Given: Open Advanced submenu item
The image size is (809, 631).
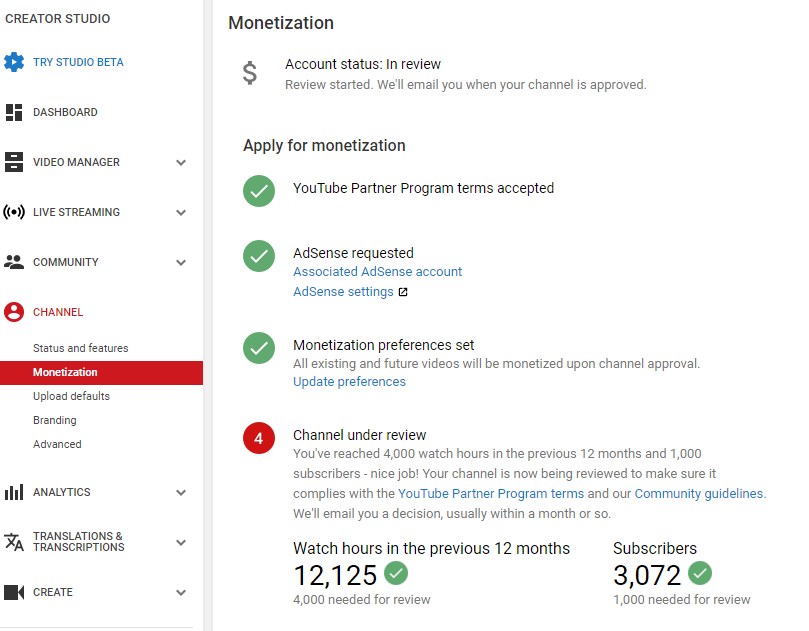Looking at the screenshot, I should [57, 444].
